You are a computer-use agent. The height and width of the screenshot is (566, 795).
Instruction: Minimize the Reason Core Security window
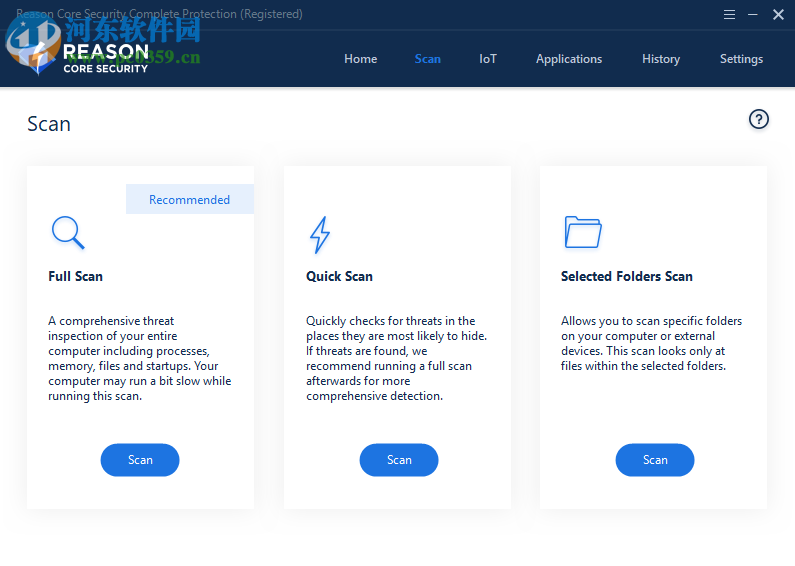753,15
